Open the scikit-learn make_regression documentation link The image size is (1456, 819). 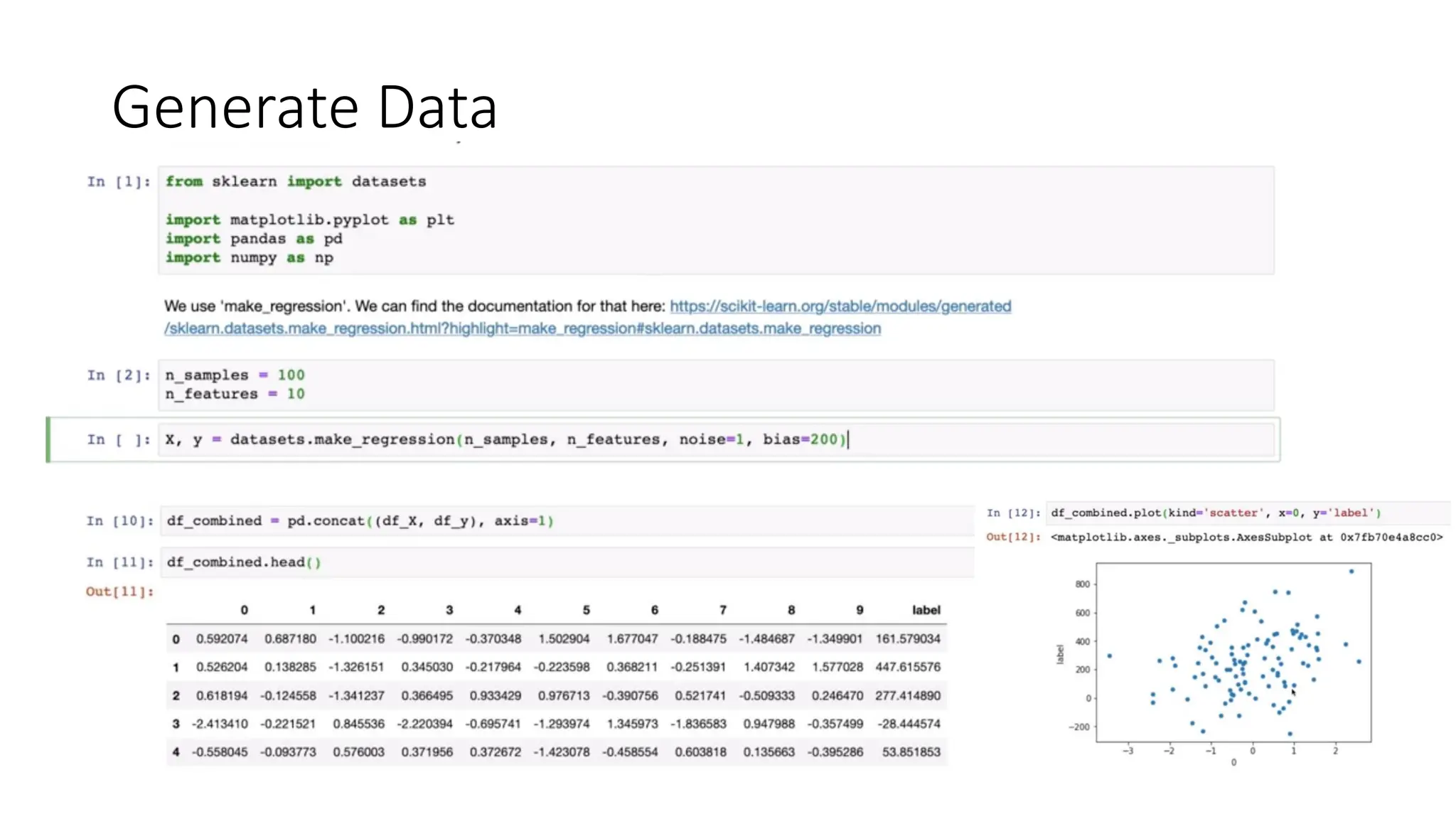point(840,306)
